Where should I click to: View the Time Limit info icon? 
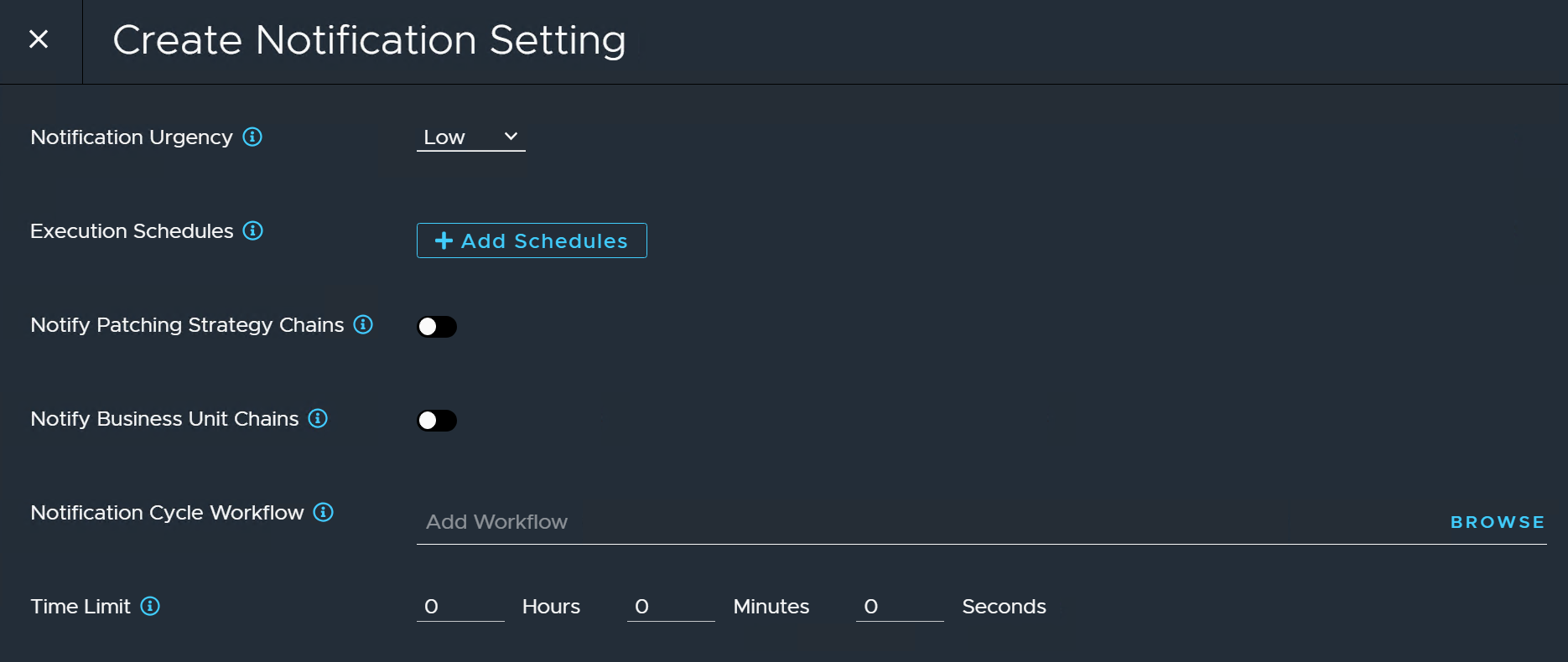(150, 607)
